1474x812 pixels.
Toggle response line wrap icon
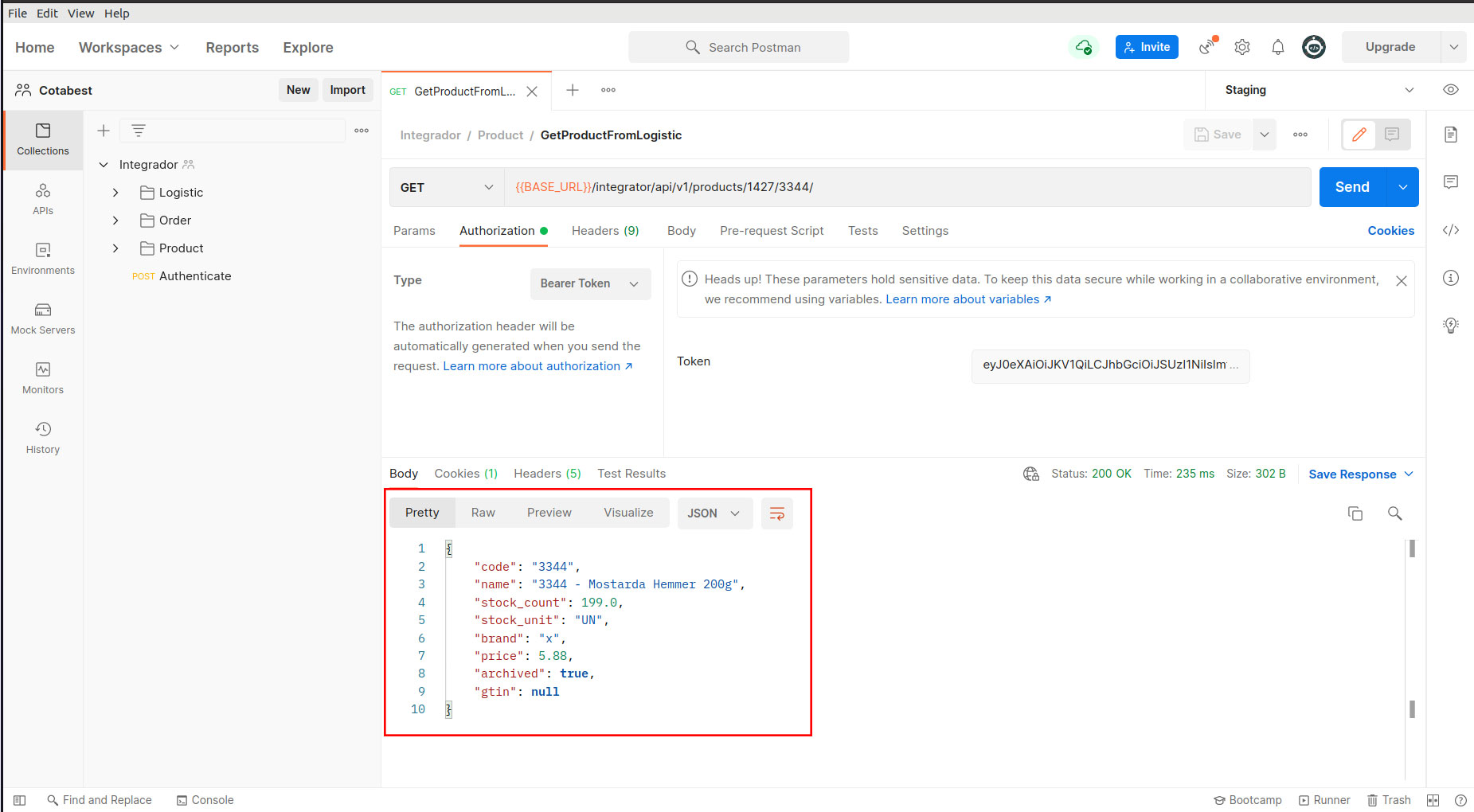tap(777, 513)
